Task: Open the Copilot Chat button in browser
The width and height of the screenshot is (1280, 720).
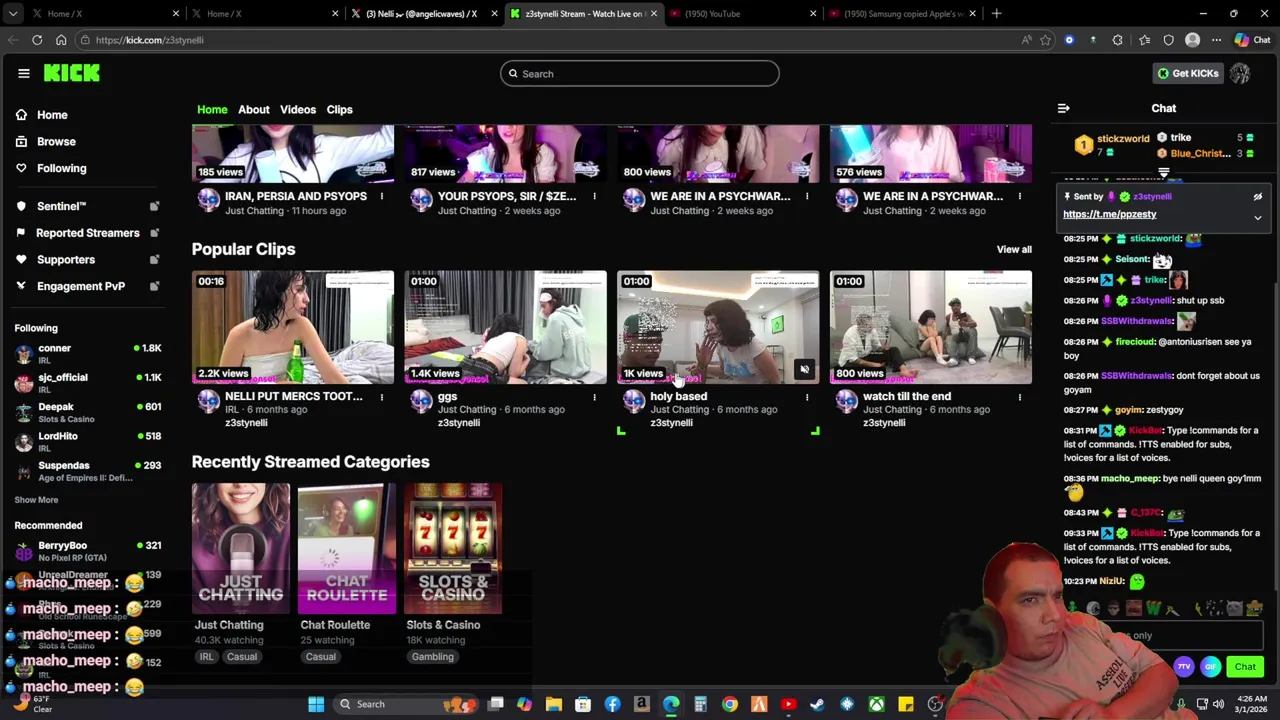Action: coord(1252,40)
